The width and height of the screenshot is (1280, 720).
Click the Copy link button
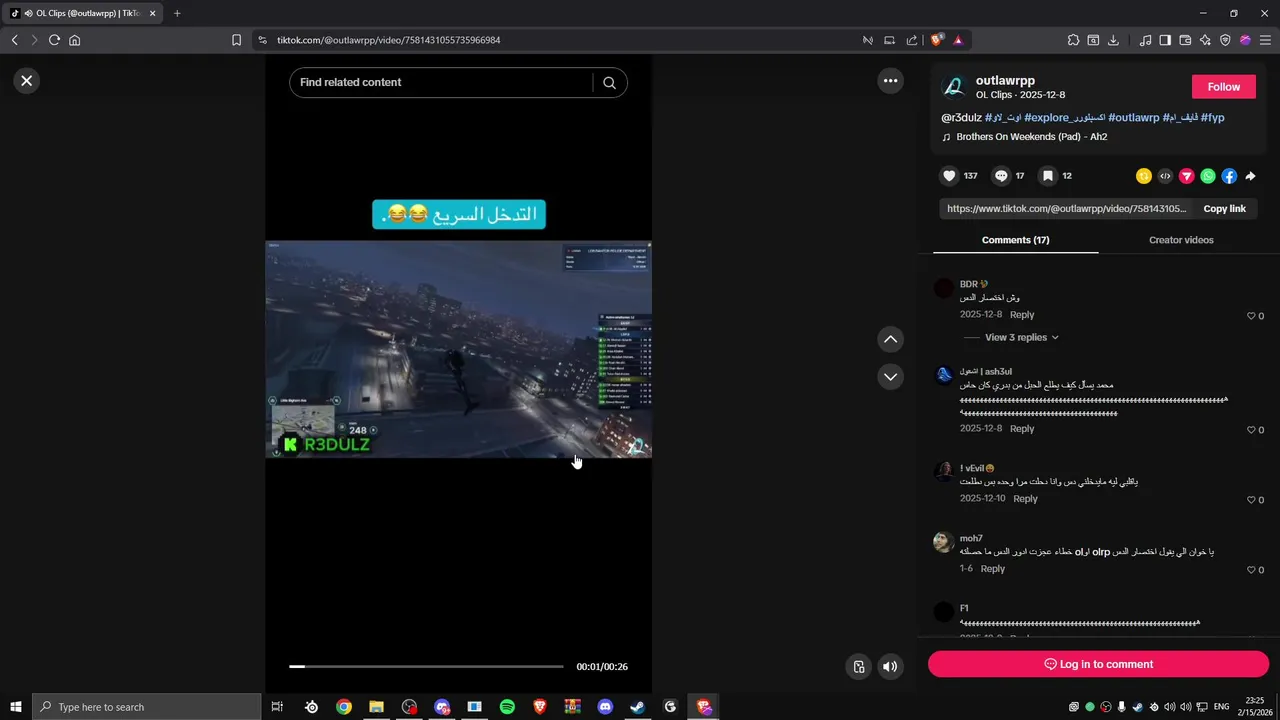point(1224,209)
